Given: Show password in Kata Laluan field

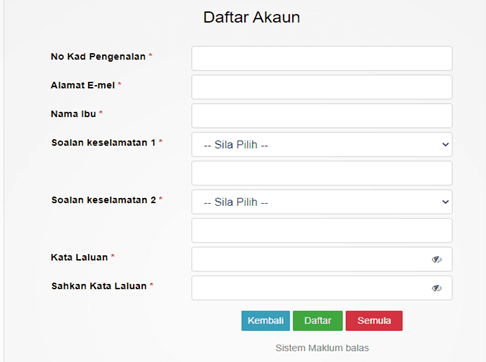Looking at the screenshot, I should pyautogui.click(x=437, y=259).
